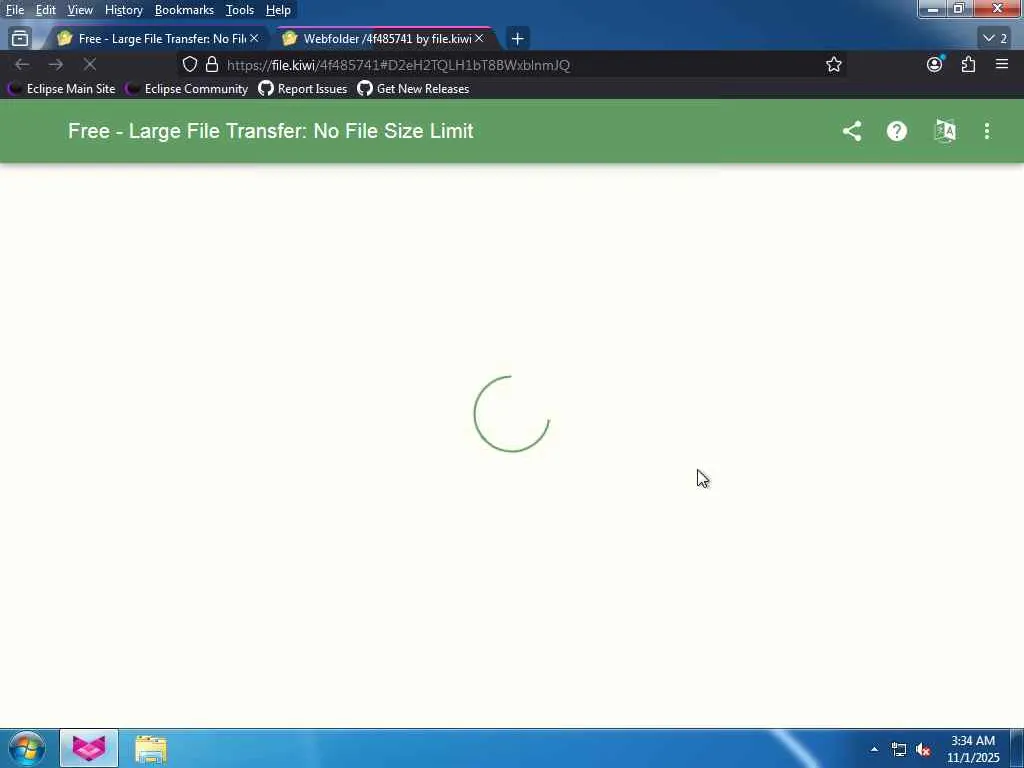Open the recent browsing view icon
The width and height of the screenshot is (1024, 768).
click(x=20, y=39)
